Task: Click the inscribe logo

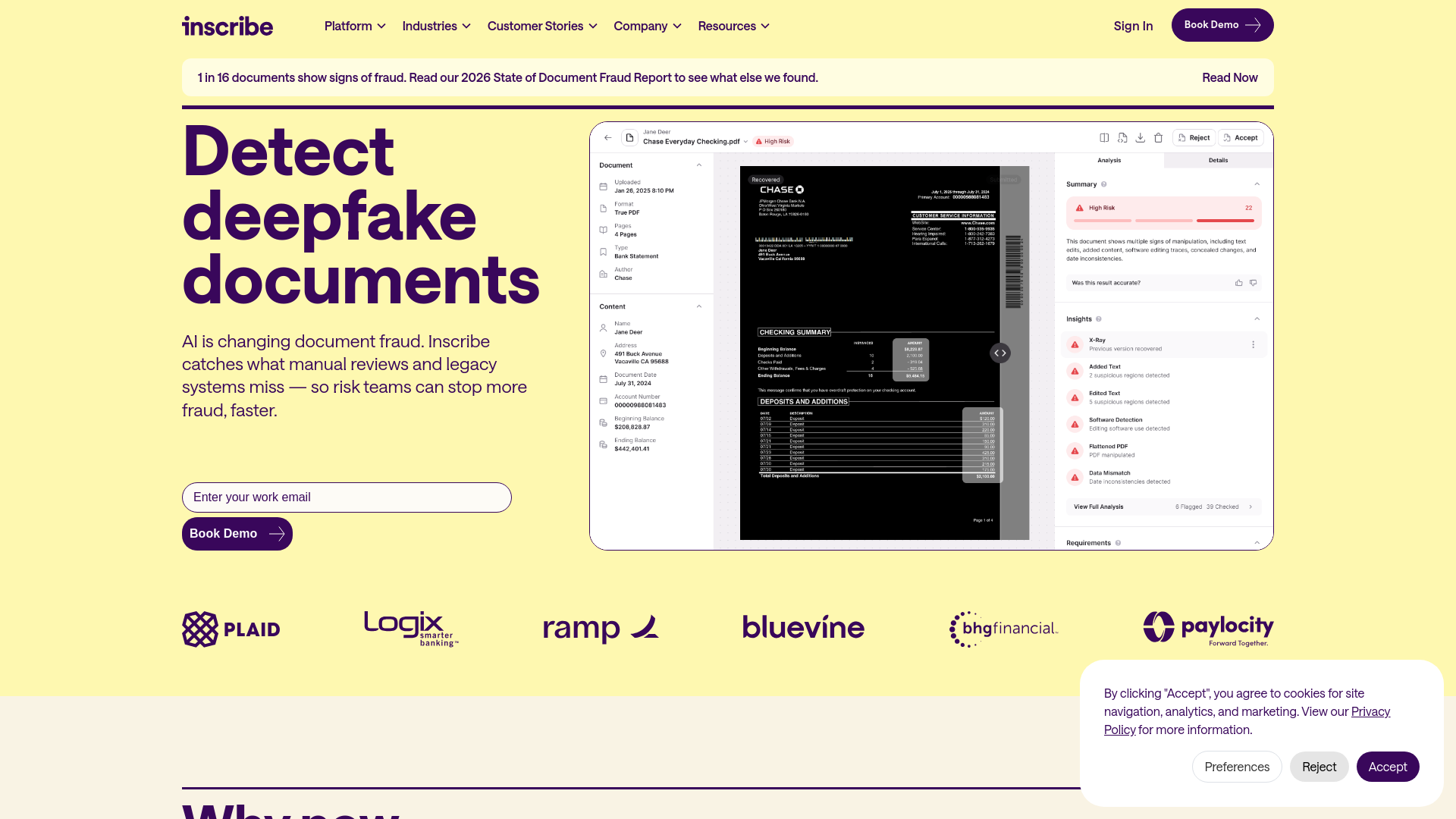Action: [227, 26]
